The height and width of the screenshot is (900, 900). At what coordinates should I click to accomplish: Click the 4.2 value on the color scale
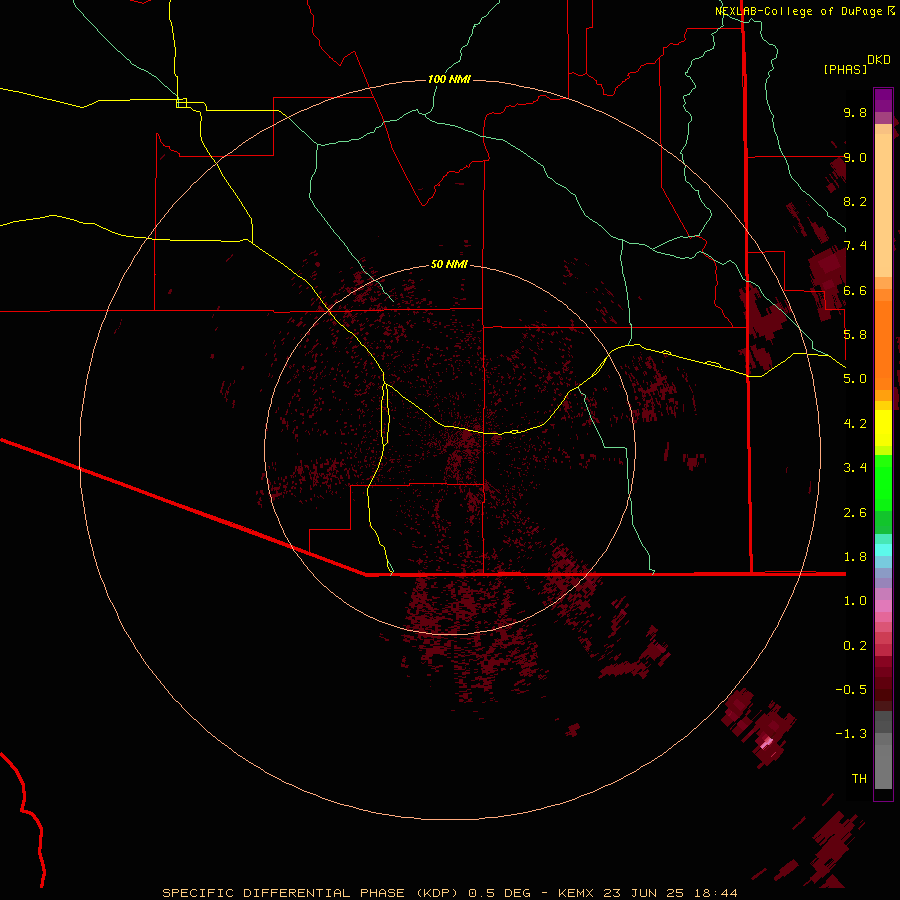(x=855, y=424)
